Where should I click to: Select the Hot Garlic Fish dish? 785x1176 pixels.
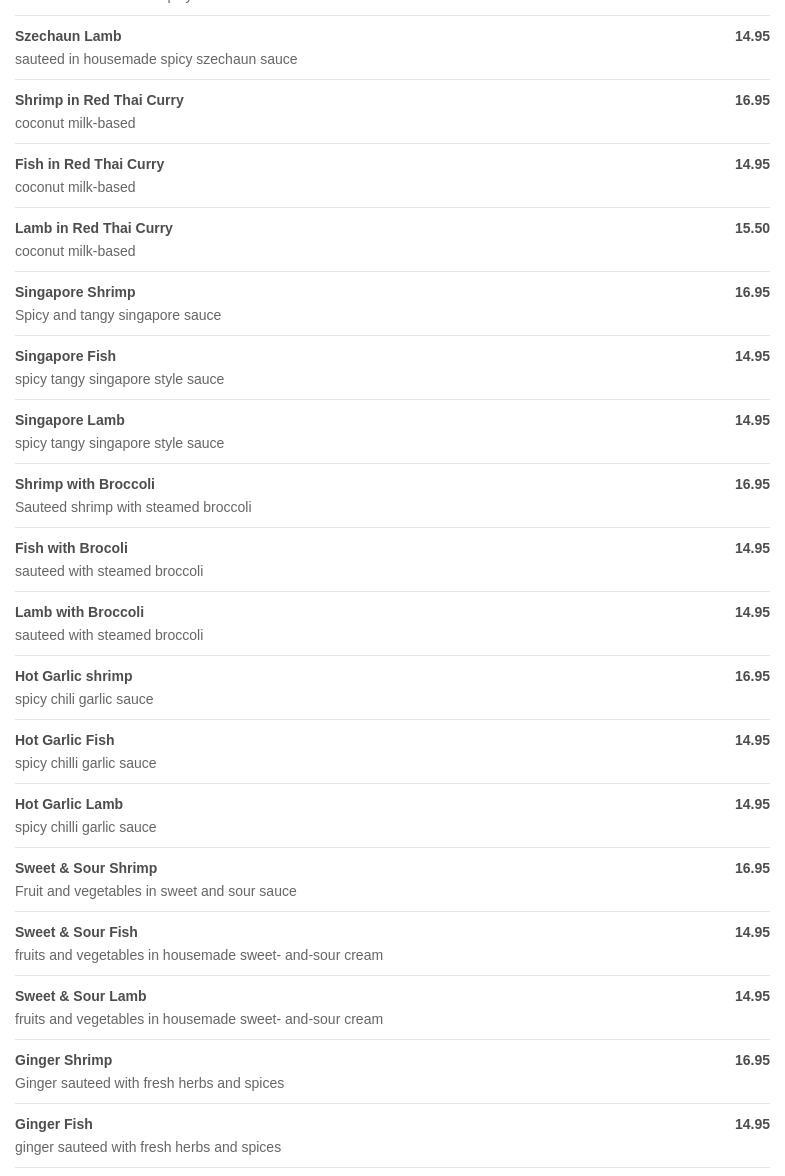tap(64, 740)
